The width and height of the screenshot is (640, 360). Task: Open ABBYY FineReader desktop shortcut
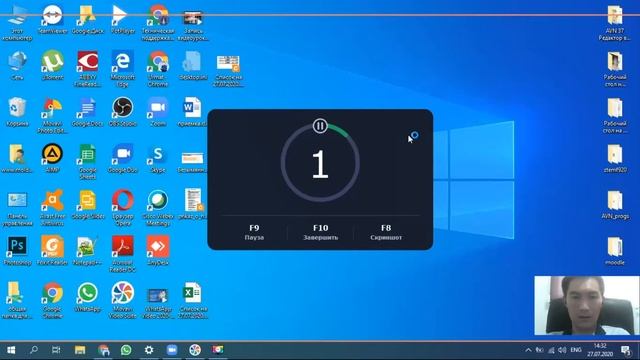87,68
